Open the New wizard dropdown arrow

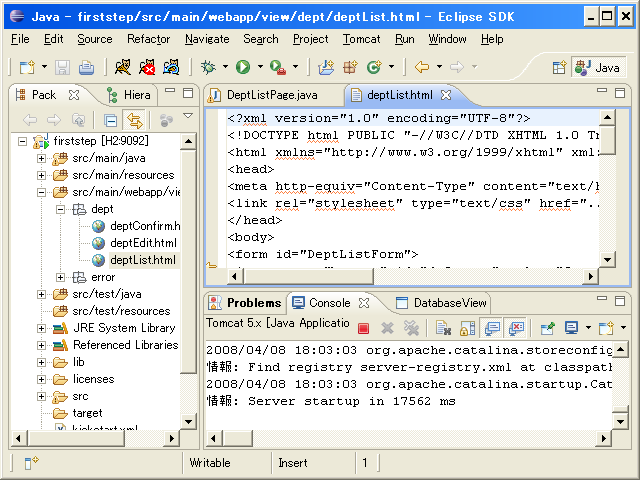(x=43, y=68)
